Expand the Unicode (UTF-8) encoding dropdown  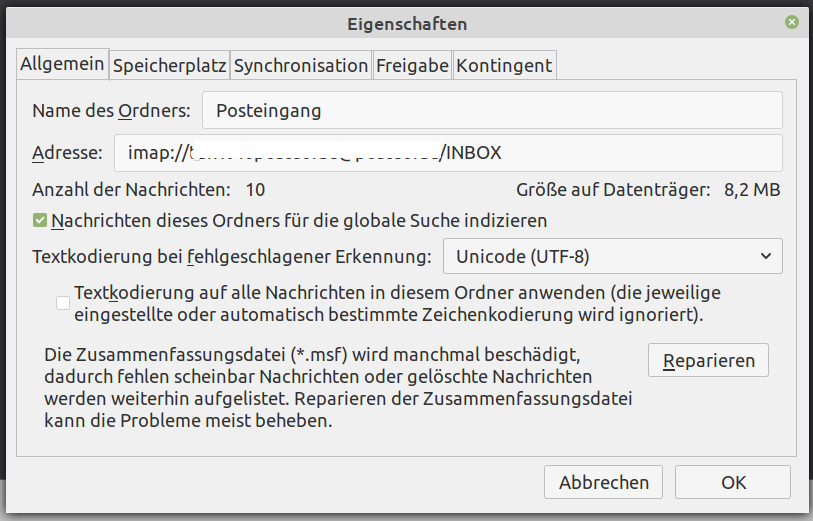(x=612, y=256)
